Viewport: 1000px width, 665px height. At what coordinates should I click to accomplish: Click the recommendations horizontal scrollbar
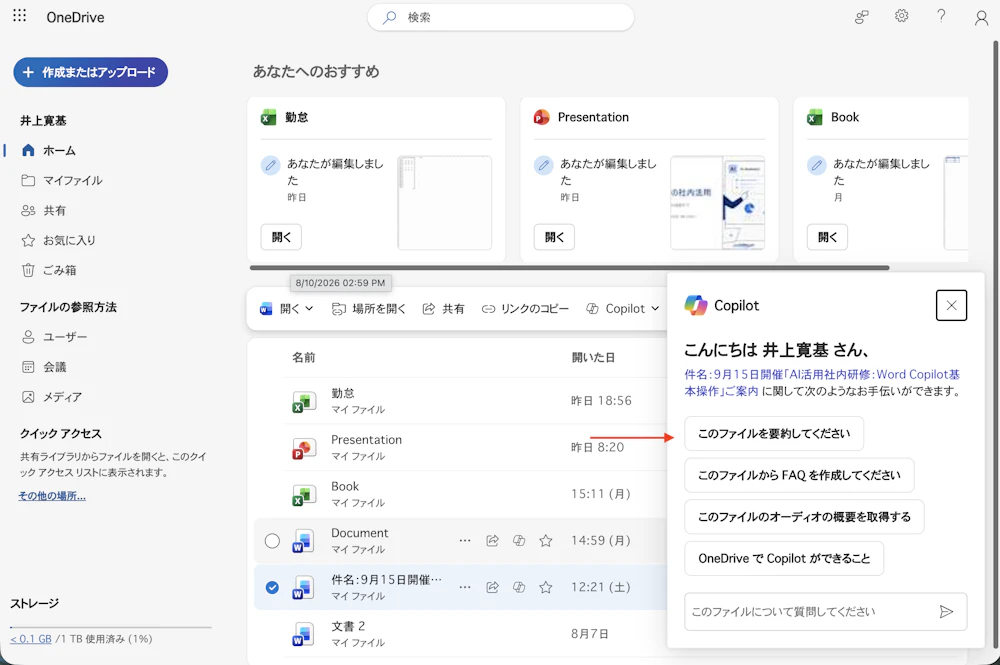click(x=570, y=268)
